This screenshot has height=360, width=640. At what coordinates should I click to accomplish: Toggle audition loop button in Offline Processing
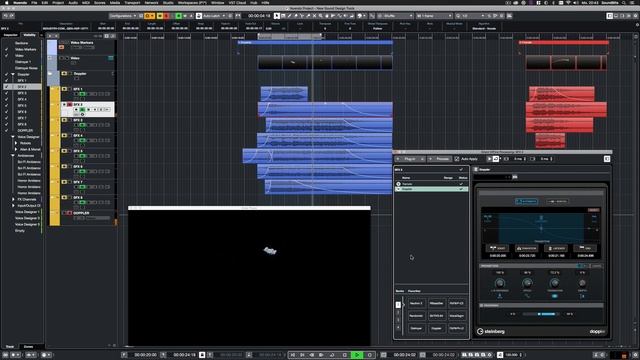point(496,159)
